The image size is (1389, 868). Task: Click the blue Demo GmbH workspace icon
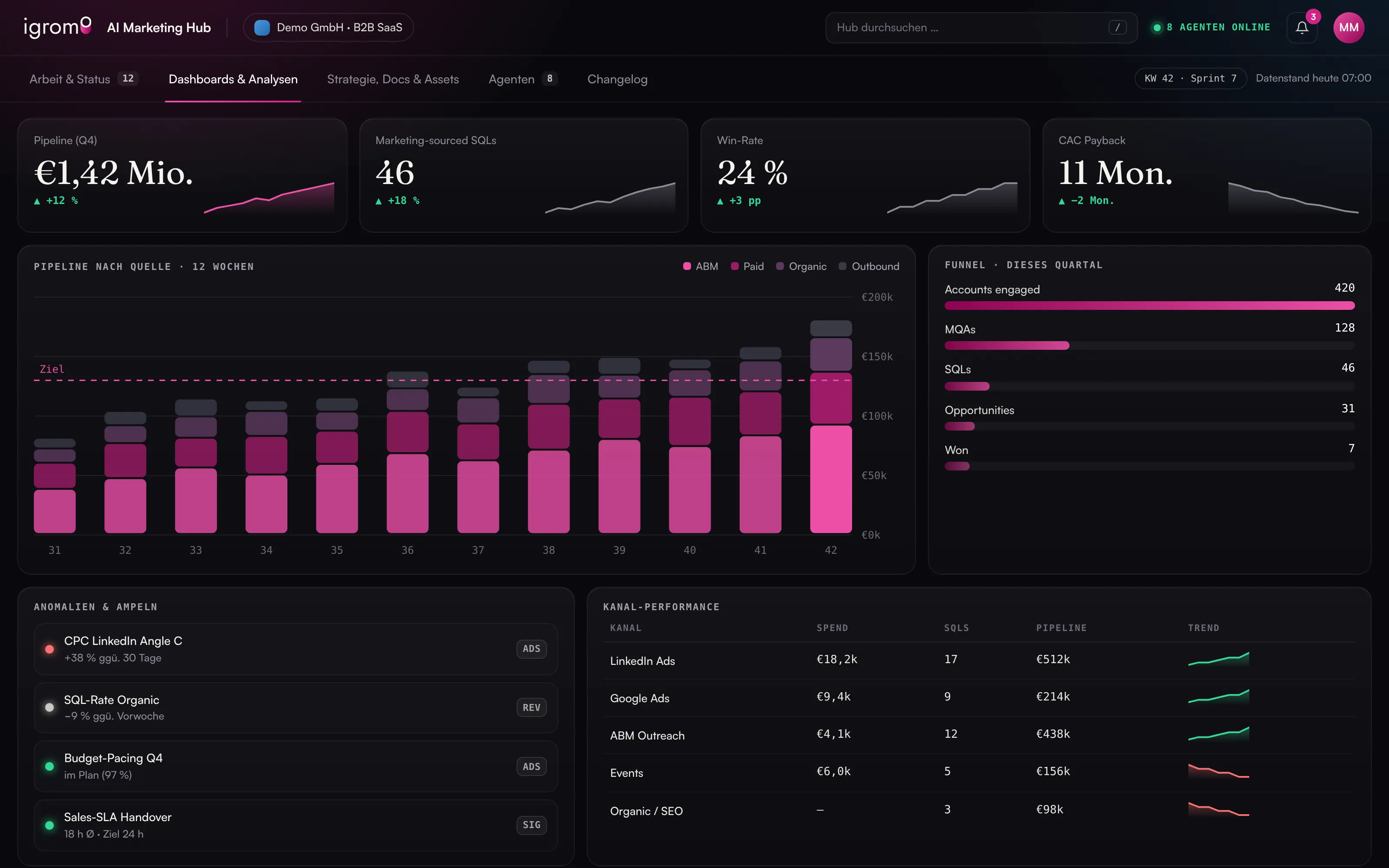(262, 27)
